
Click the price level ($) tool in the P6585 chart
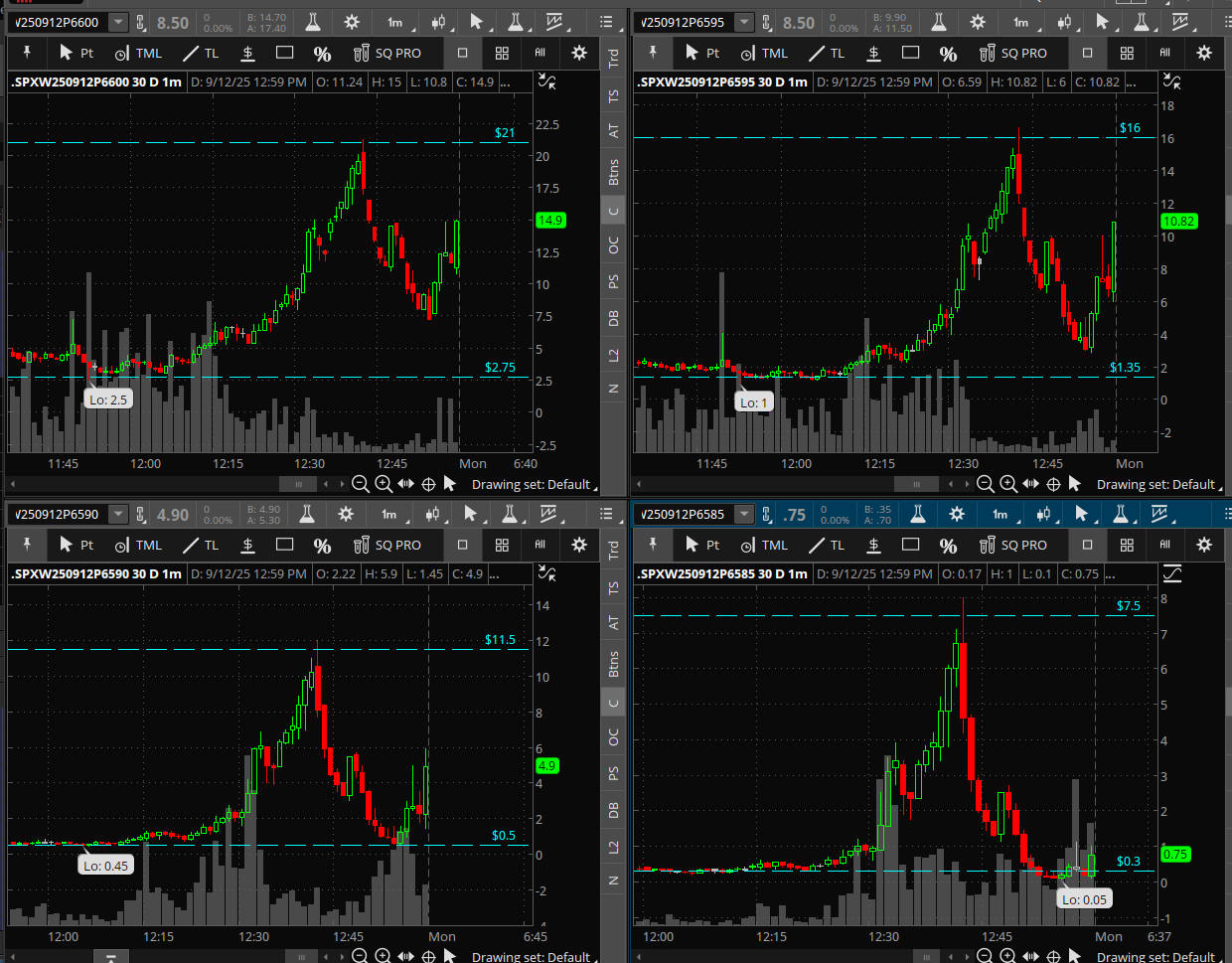tap(873, 545)
